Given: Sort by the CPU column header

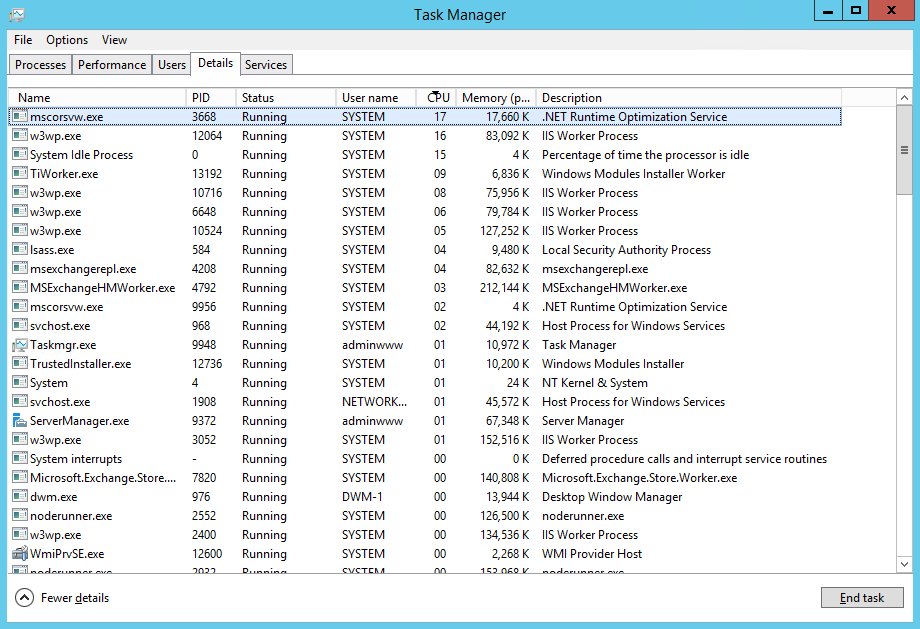Looking at the screenshot, I should 438,98.
